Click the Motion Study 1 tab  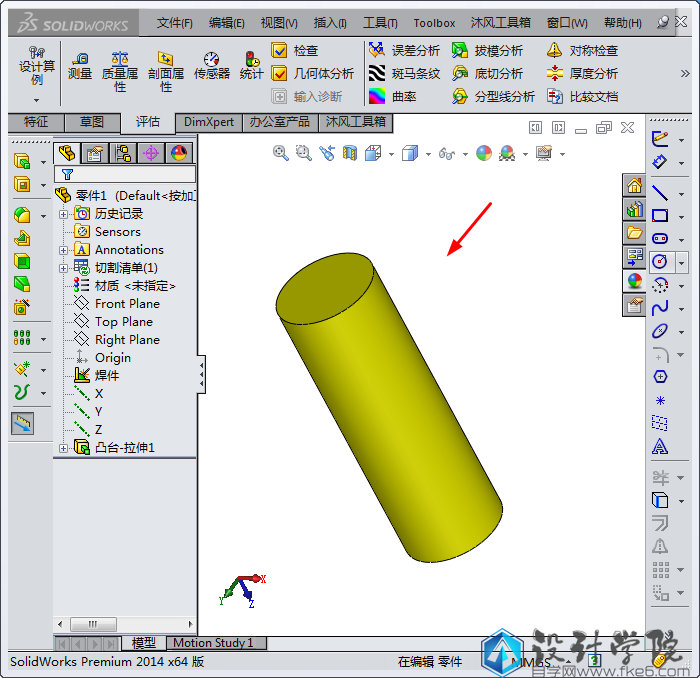213,643
